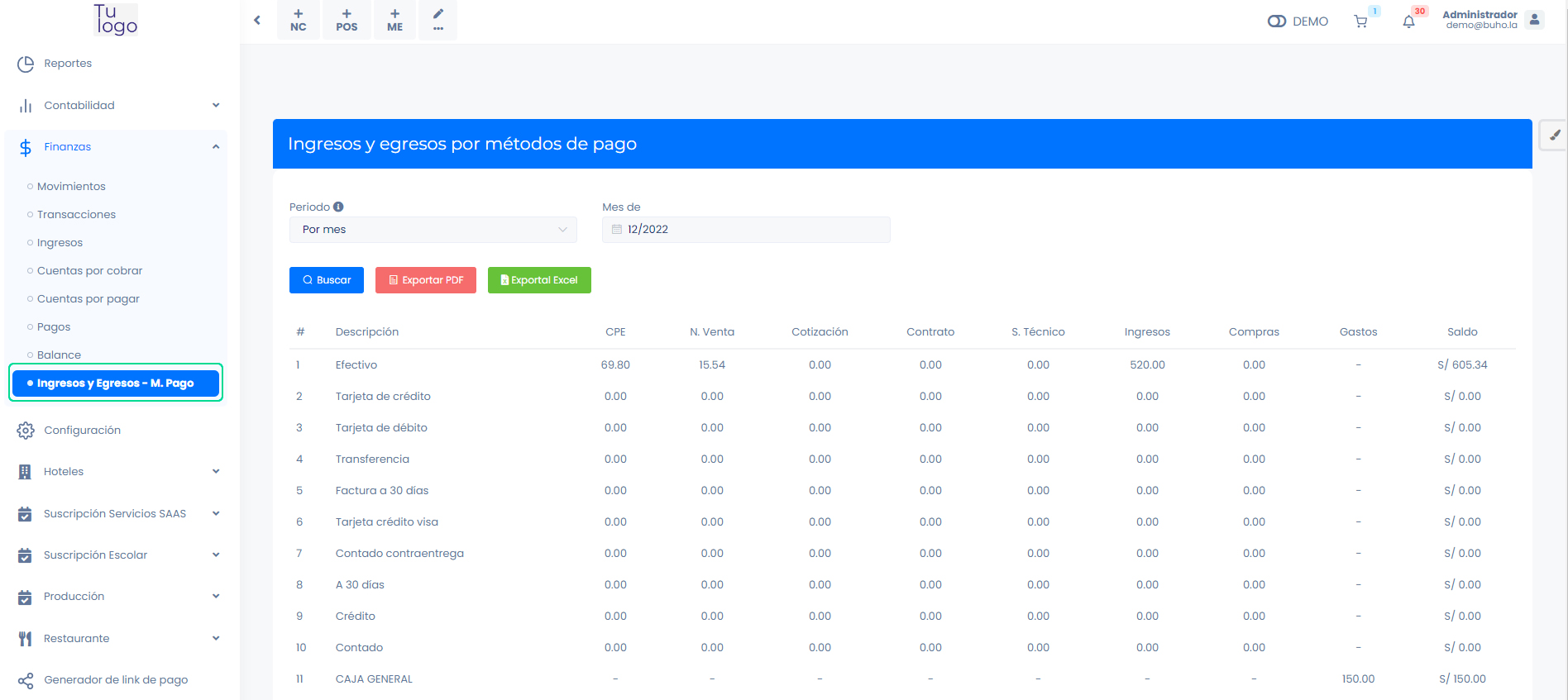The image size is (1568, 700).
Task: Collapse sidebar with the back arrow
Action: (257, 20)
